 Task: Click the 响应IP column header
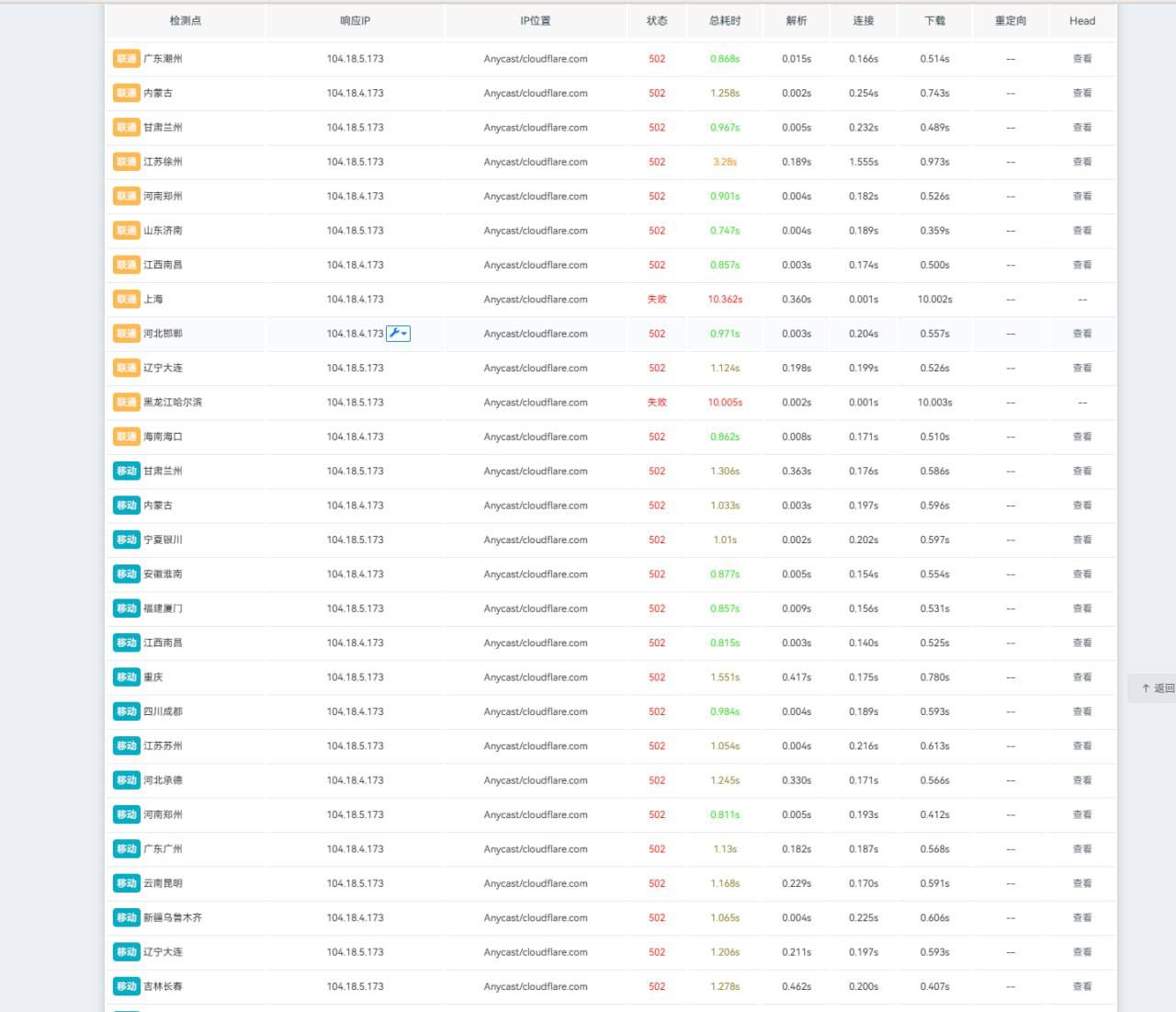[355, 20]
